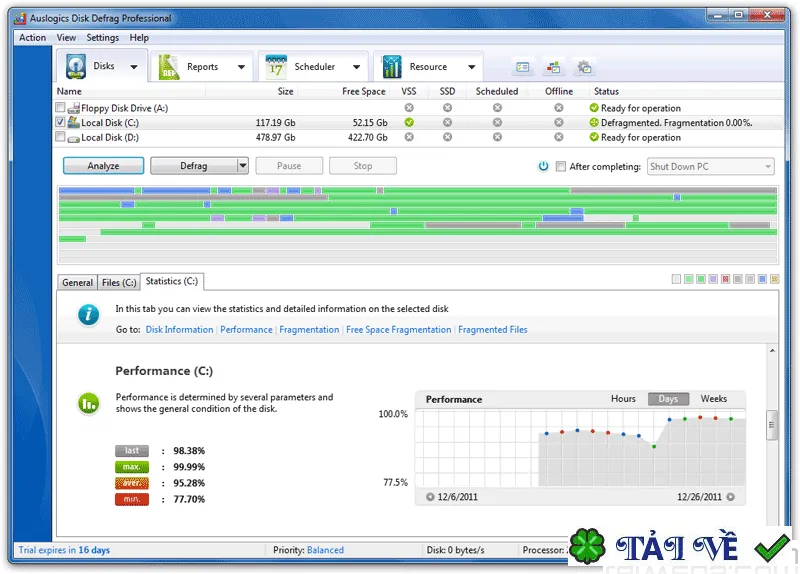Click the blue information icon in Statistics tab
The width and height of the screenshot is (800, 574).
coord(89,314)
